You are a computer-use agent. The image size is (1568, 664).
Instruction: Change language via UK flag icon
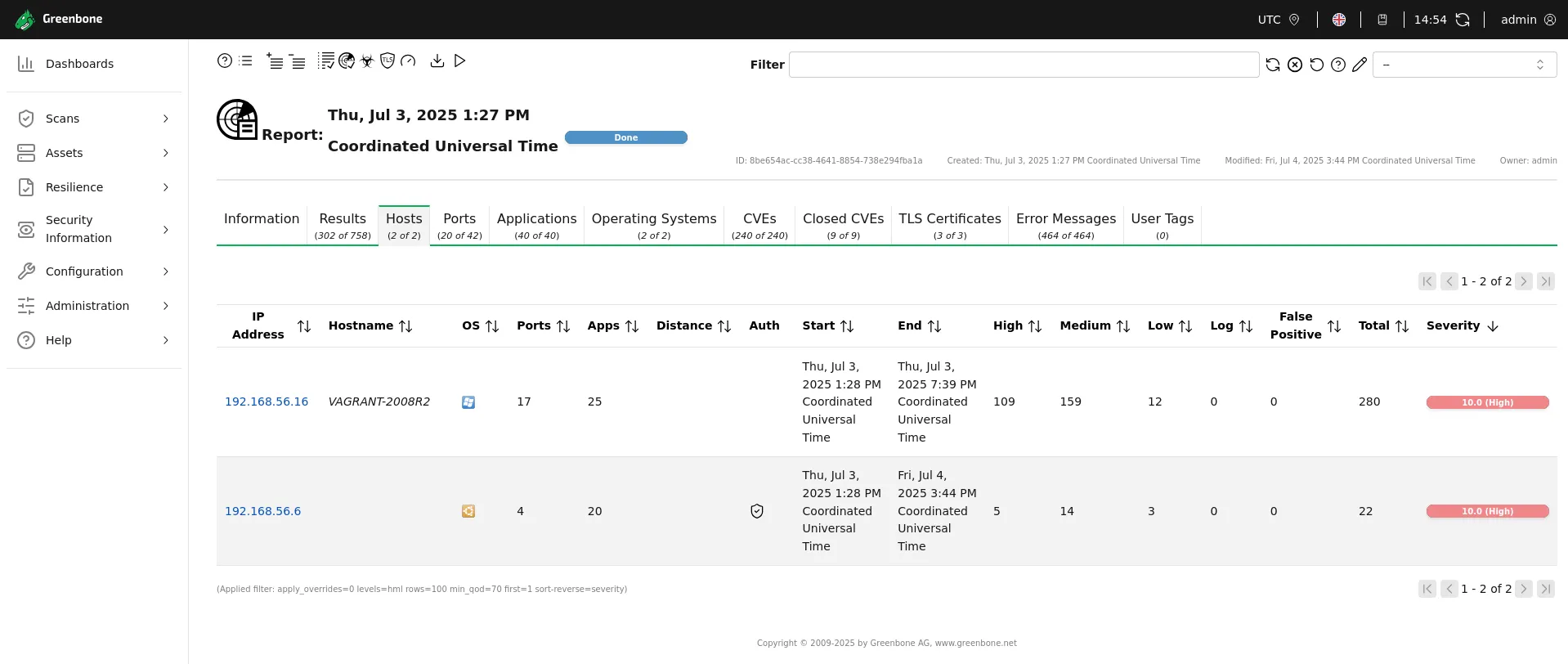pyautogui.click(x=1339, y=20)
